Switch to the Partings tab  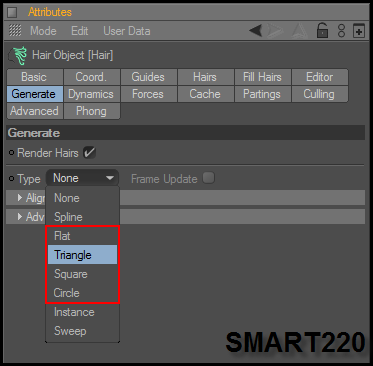click(x=263, y=94)
